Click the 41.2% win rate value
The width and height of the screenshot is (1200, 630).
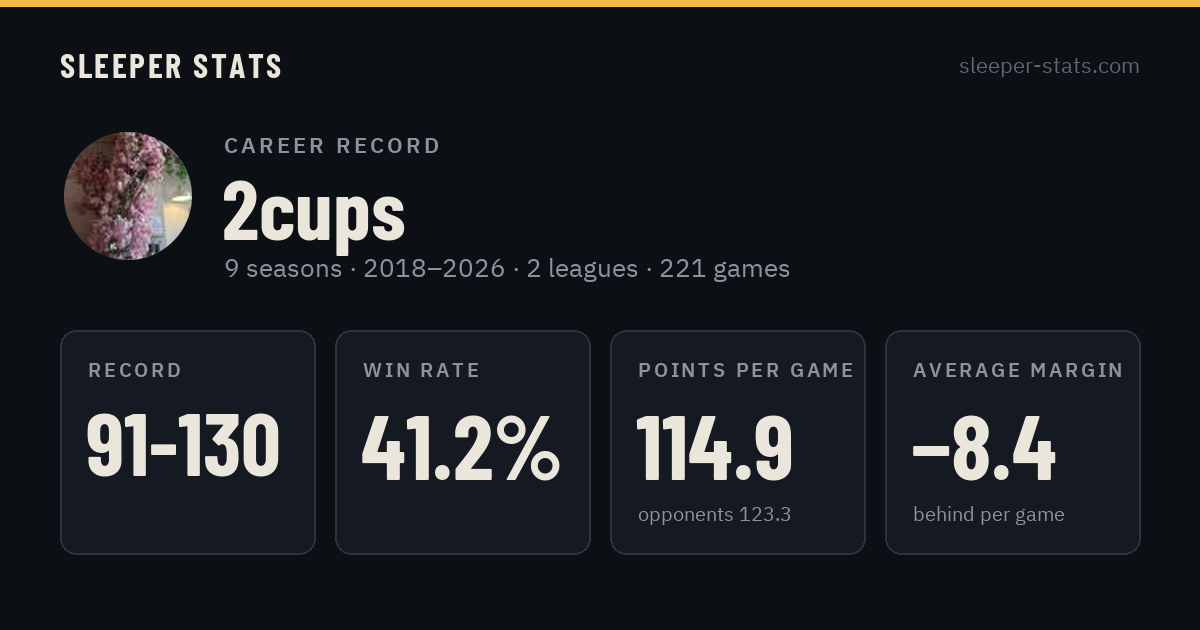click(461, 447)
